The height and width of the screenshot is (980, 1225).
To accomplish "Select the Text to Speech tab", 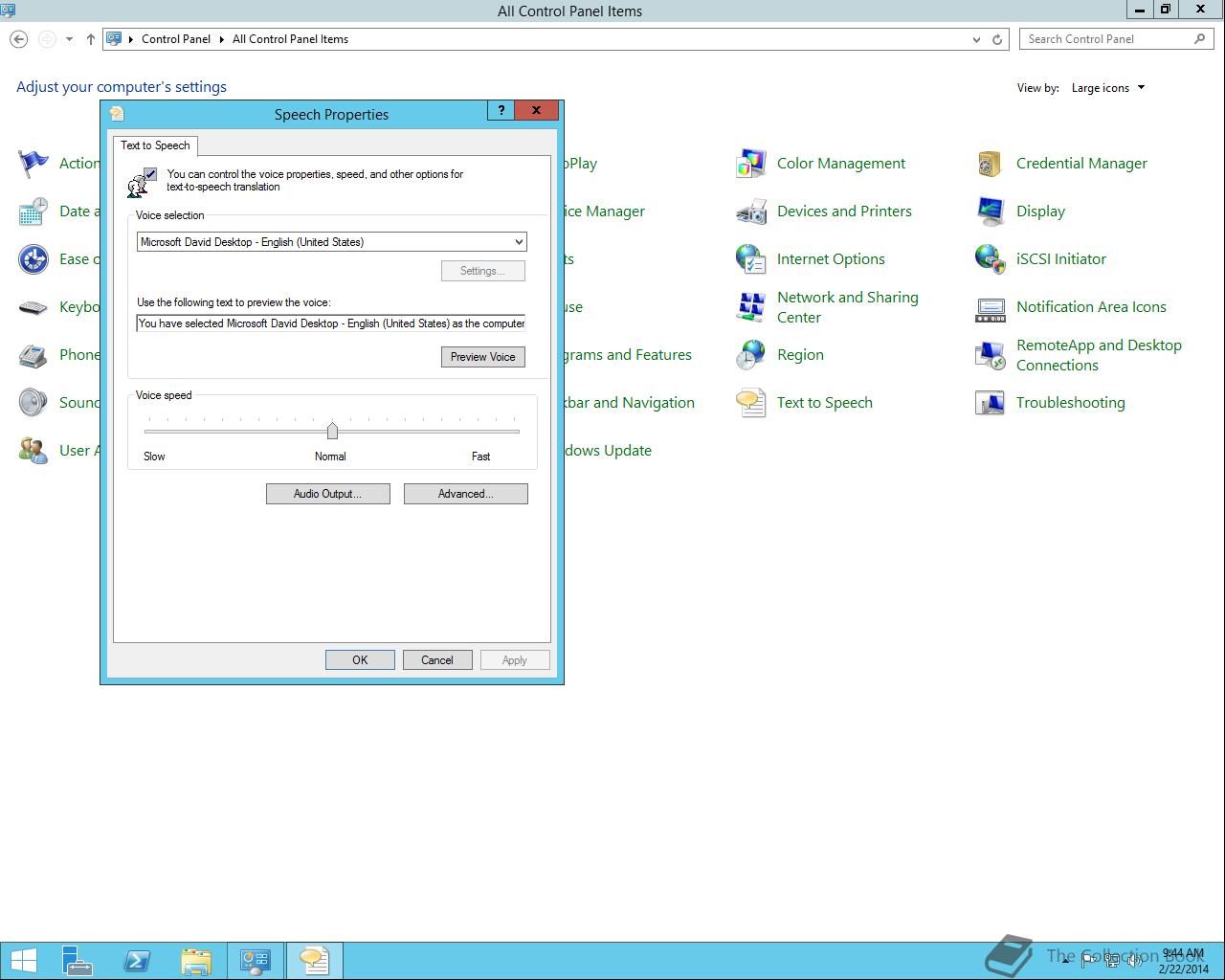I will 155,145.
